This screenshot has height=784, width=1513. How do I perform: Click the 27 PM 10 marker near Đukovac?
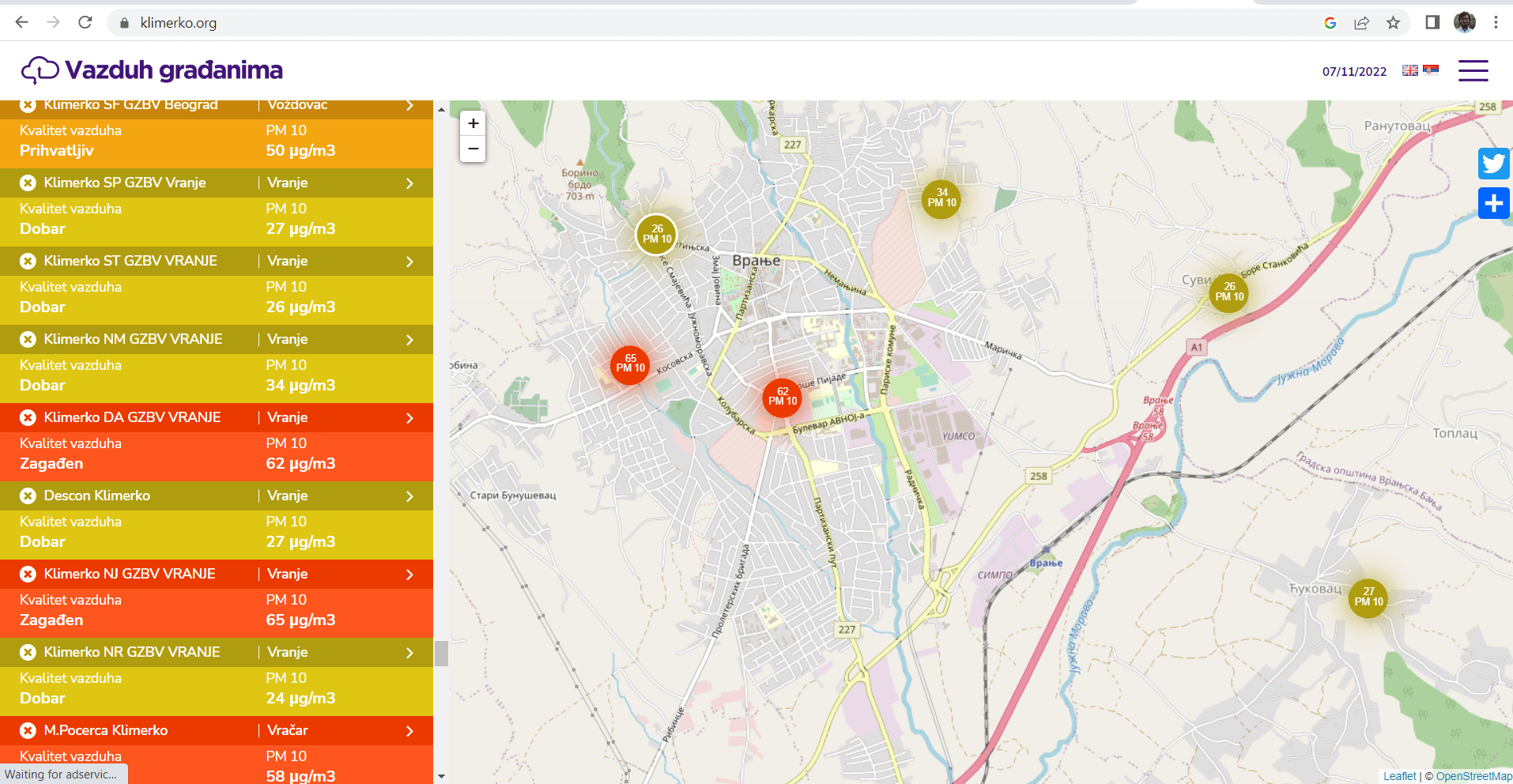point(1368,597)
